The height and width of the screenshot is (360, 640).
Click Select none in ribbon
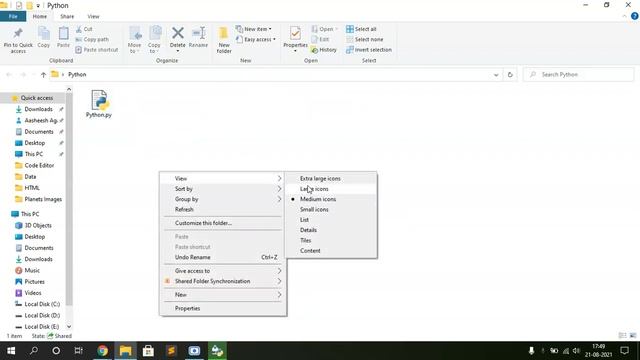click(x=364, y=40)
